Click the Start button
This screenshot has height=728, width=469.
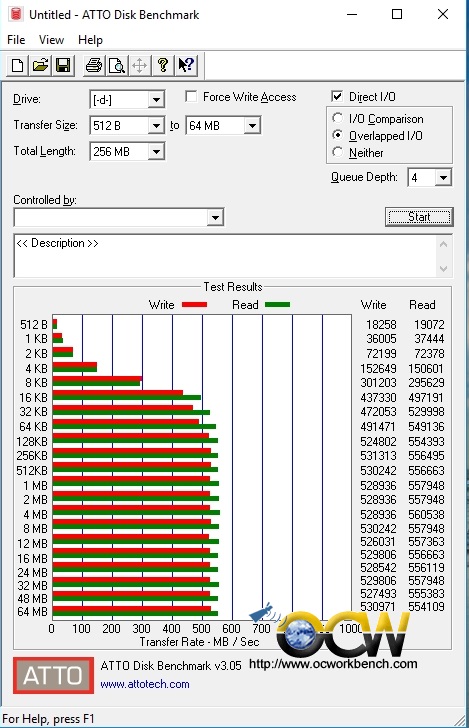click(x=419, y=217)
